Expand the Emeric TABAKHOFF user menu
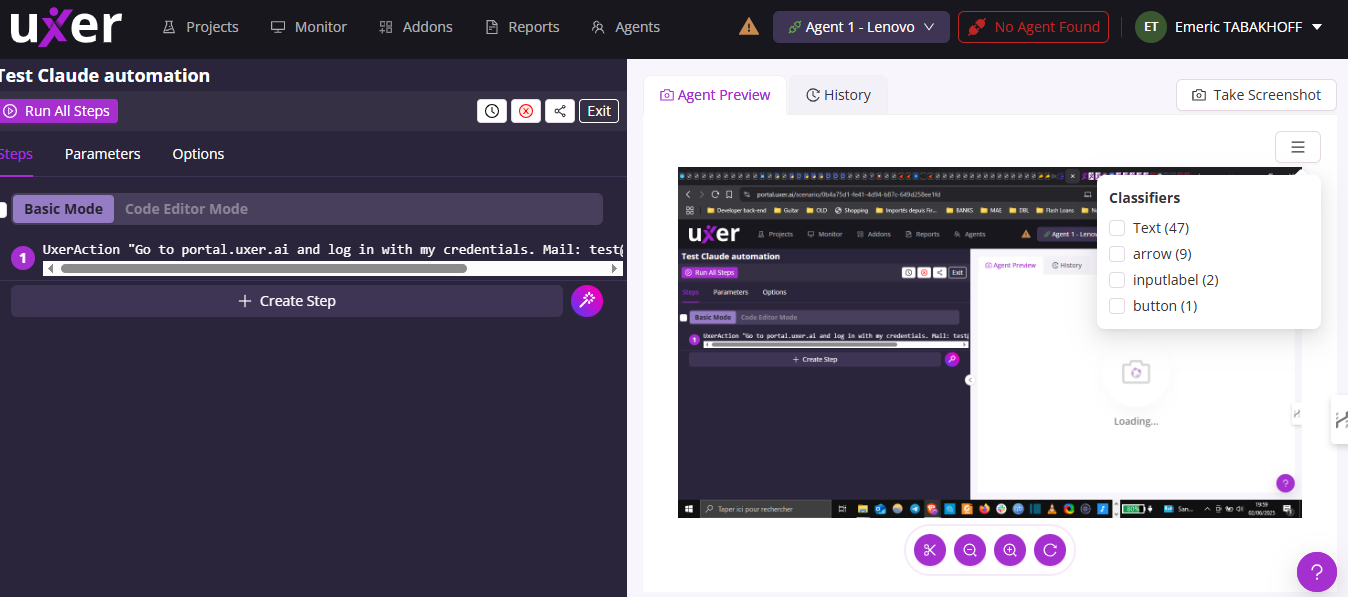Screen dimensions: 1348x597 (x=1229, y=27)
